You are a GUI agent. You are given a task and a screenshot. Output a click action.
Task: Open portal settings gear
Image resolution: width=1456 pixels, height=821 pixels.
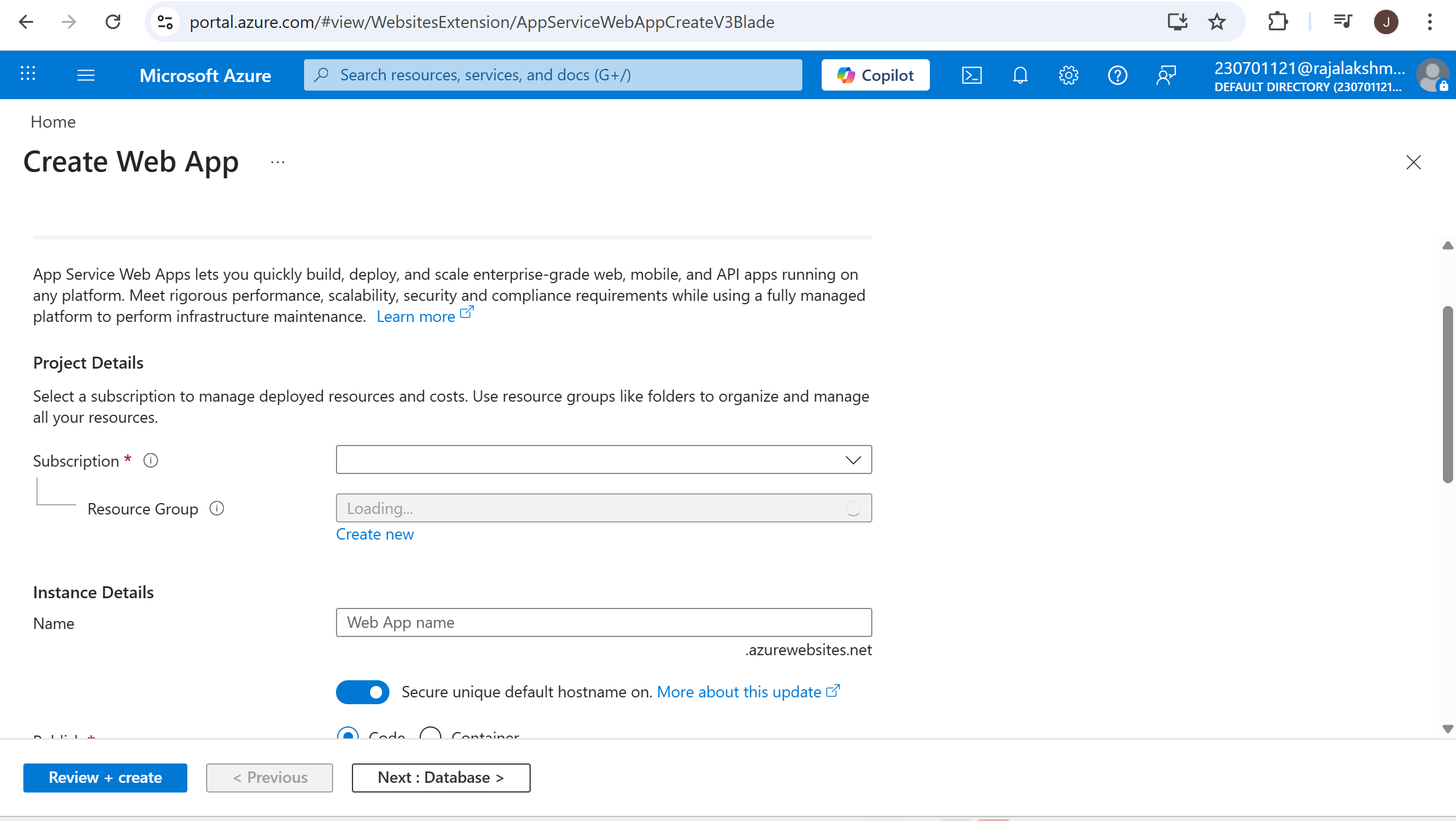point(1068,75)
